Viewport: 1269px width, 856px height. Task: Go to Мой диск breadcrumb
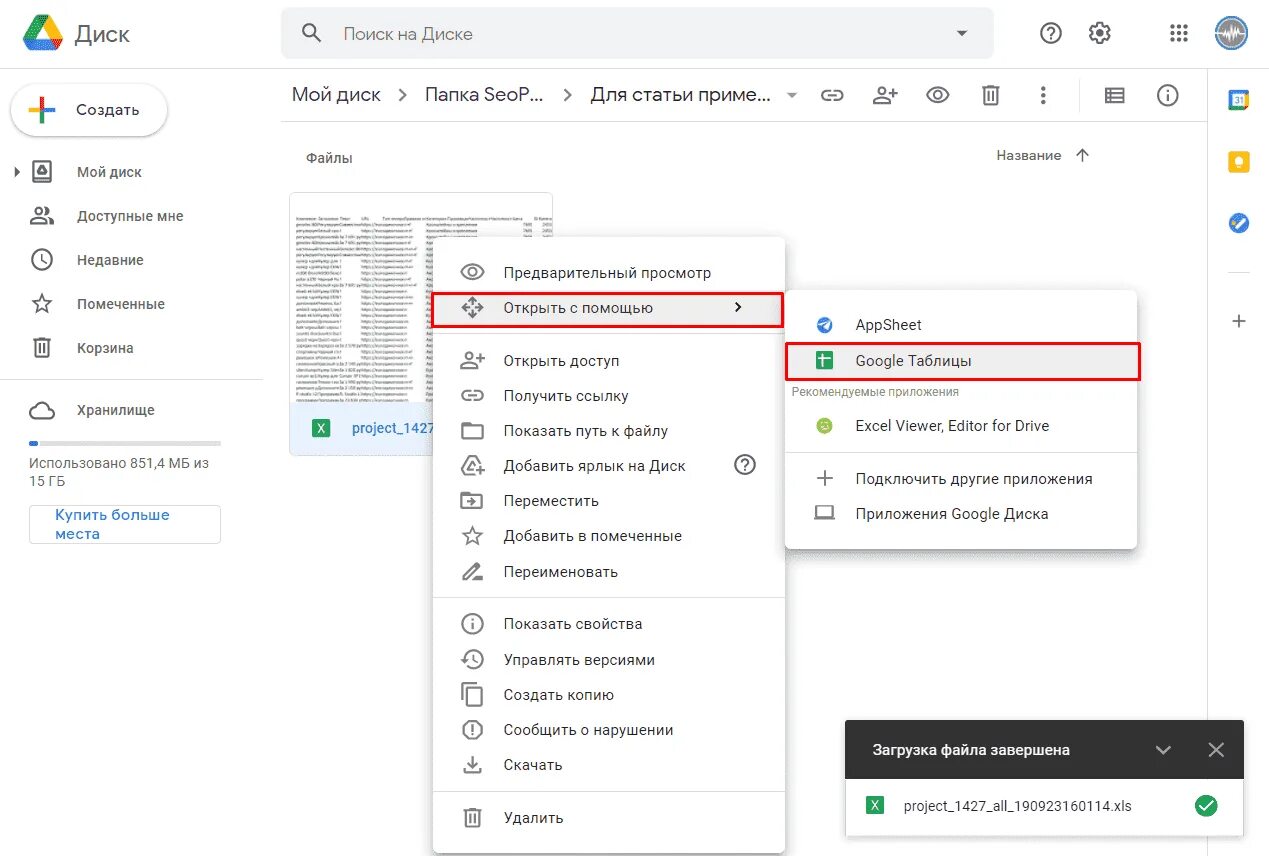coord(336,95)
